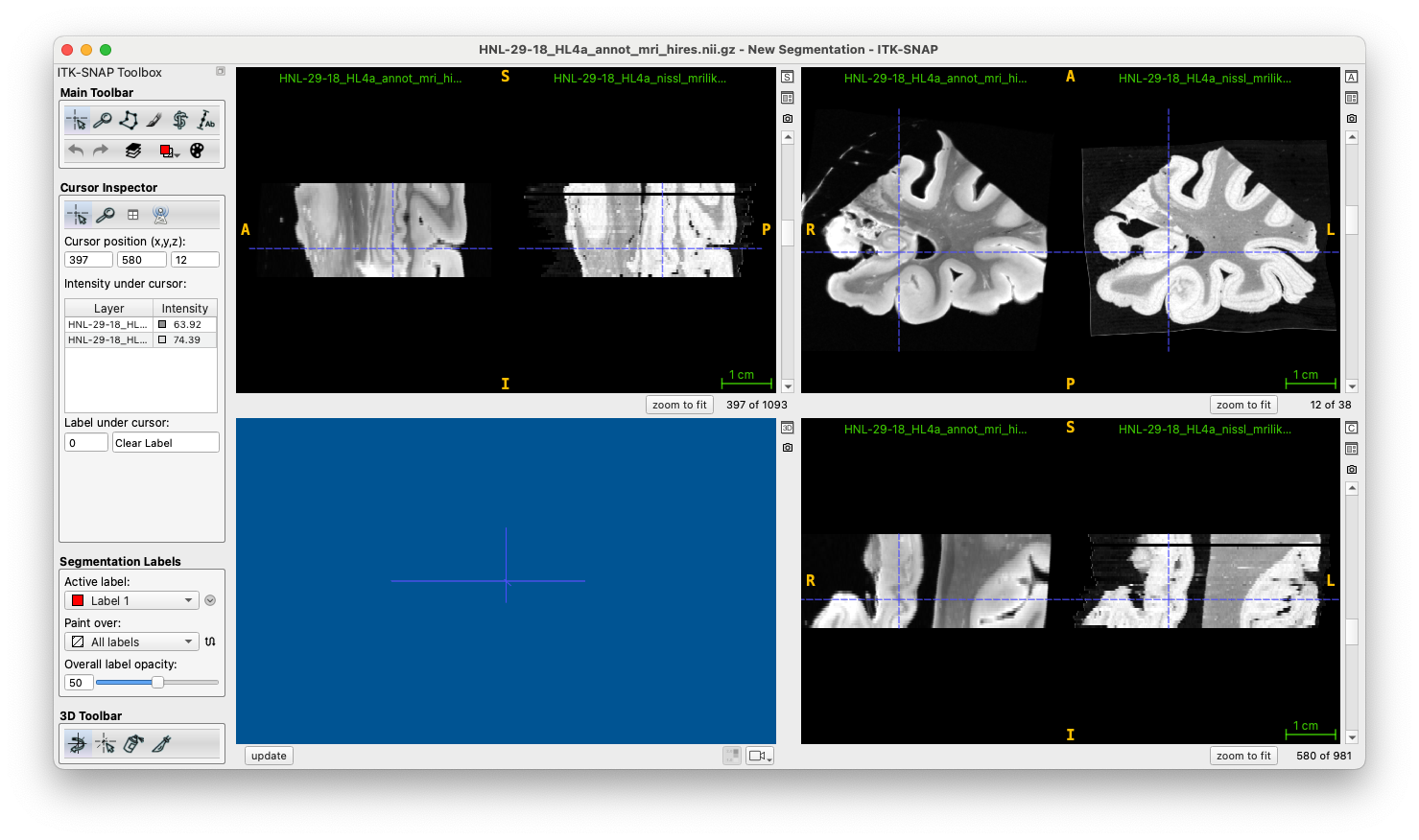The width and height of the screenshot is (1419, 840).
Task: Open label options circular arrow button
Action: pyautogui.click(x=210, y=600)
